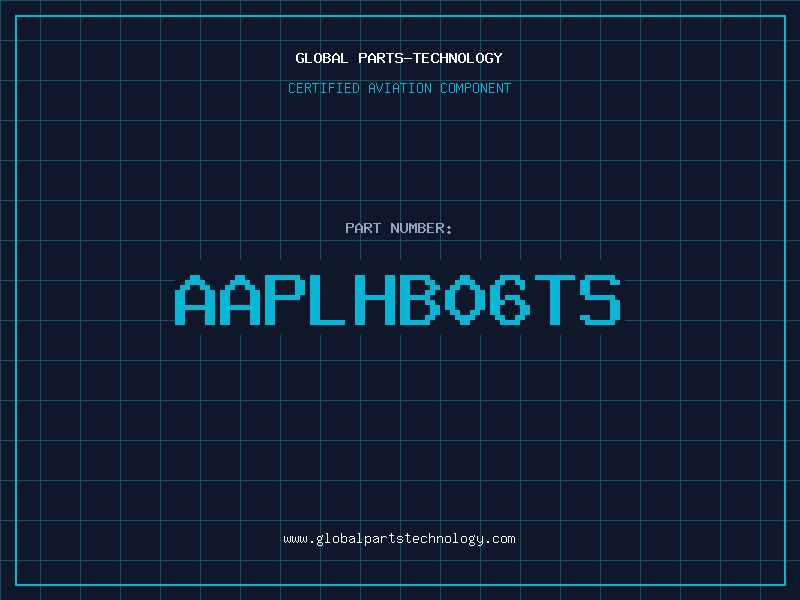800x600 pixels.
Task: Click the word GLOBAL in the heading
Action: coord(322,58)
